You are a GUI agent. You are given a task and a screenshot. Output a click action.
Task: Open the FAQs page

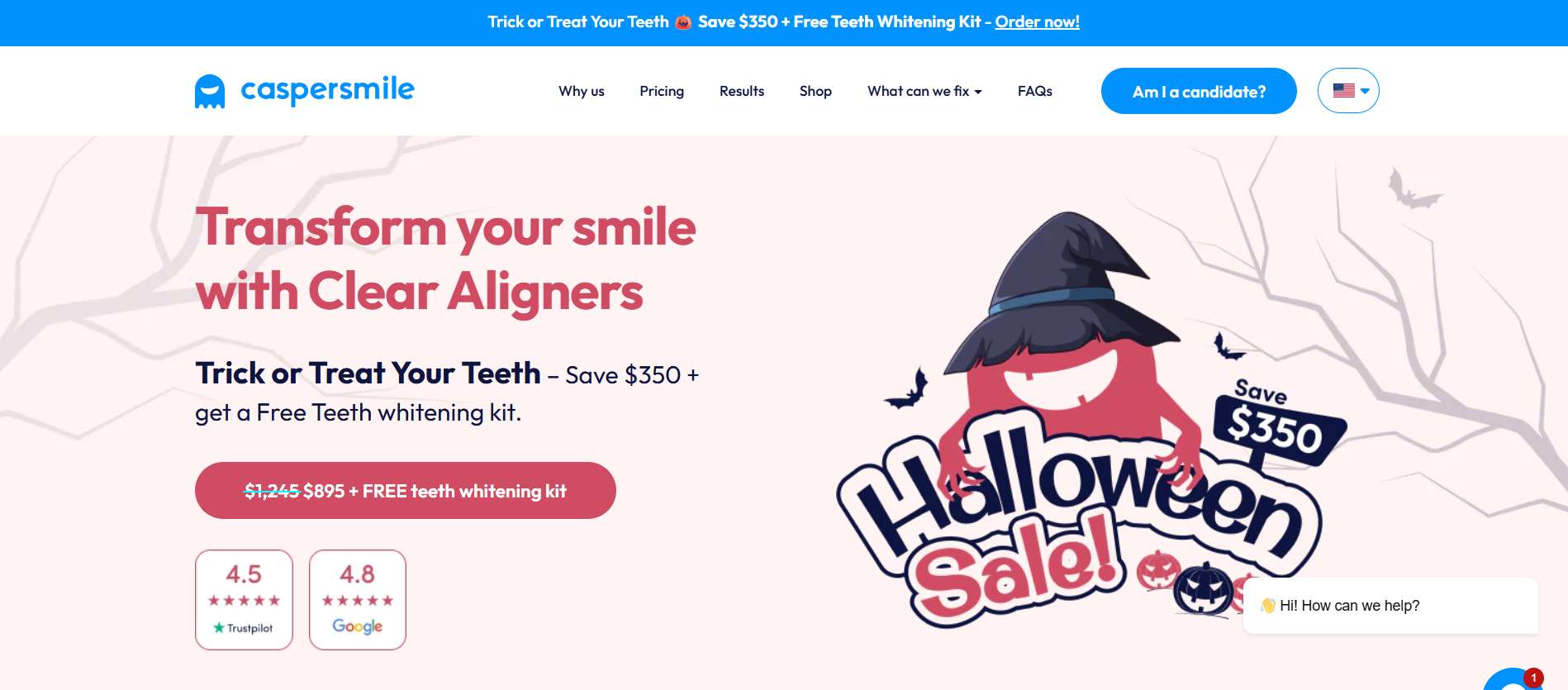(1035, 91)
